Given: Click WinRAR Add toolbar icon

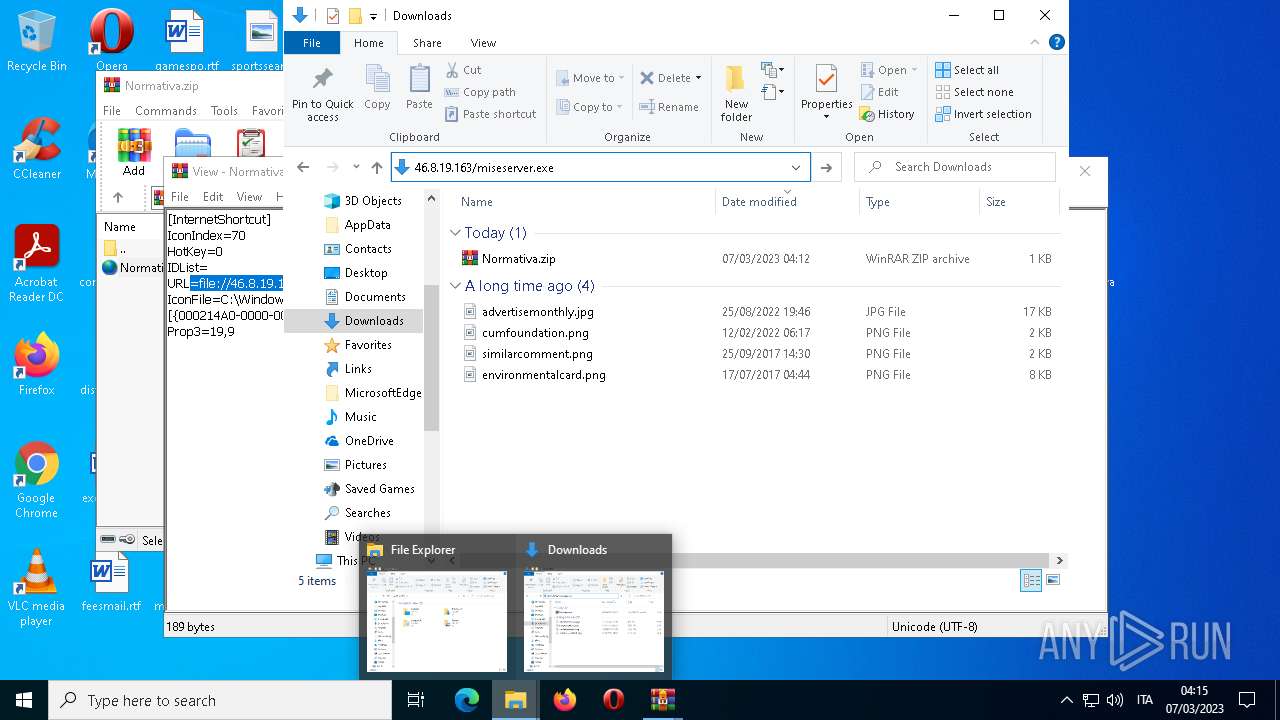Looking at the screenshot, I should [x=134, y=152].
